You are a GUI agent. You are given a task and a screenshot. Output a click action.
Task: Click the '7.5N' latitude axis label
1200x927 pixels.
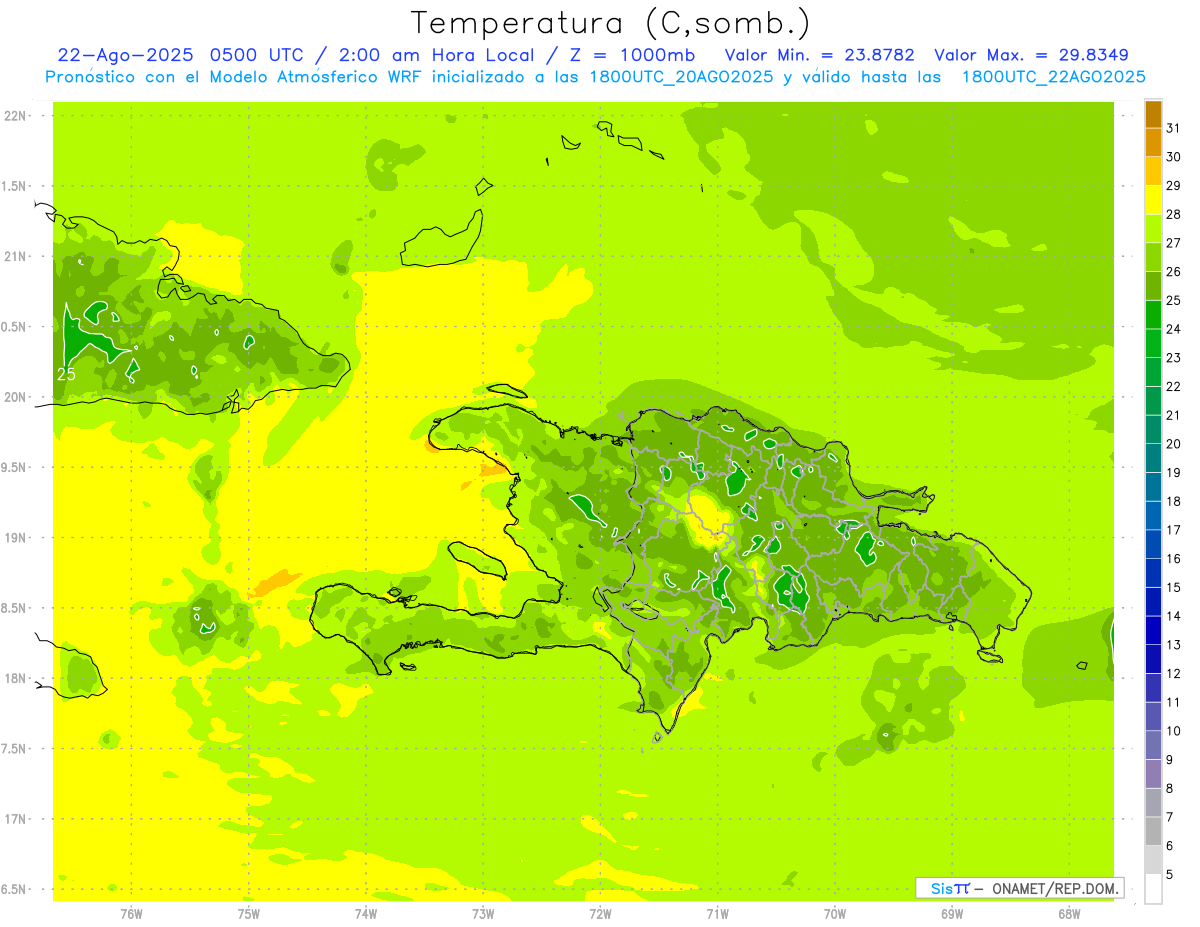[x=15, y=748]
